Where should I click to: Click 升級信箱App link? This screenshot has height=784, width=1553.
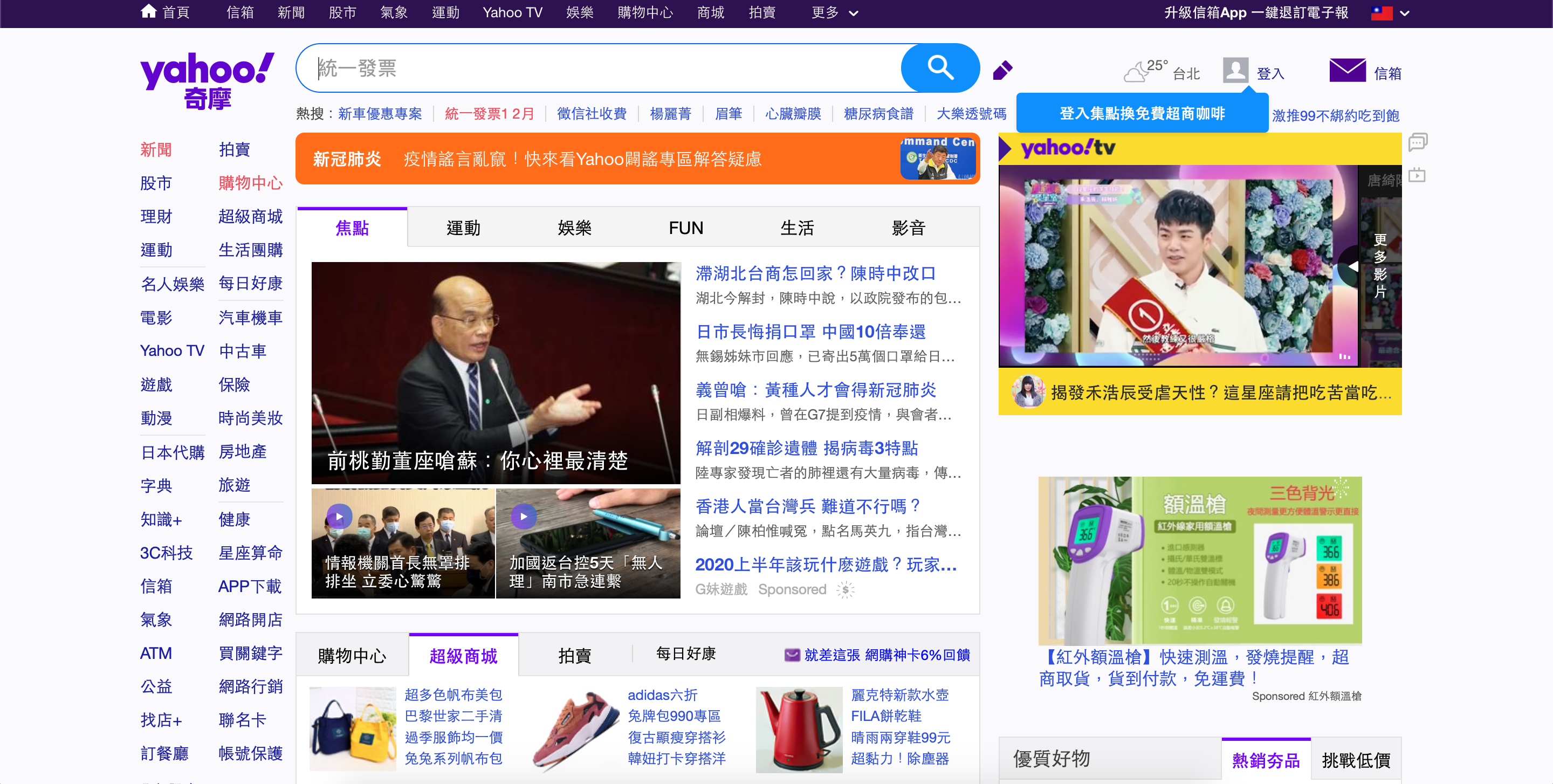pos(1205,12)
